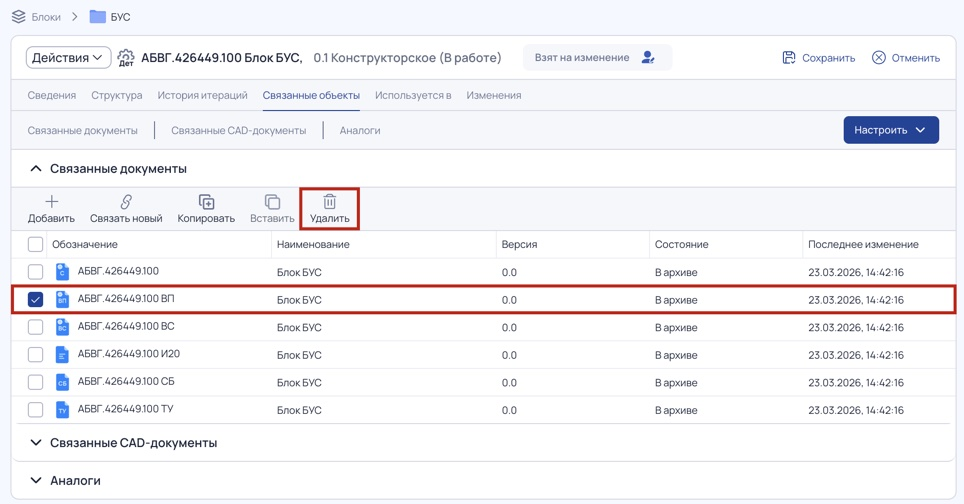Click the Блоки layers icon in breadcrumb

pyautogui.click(x=18, y=17)
